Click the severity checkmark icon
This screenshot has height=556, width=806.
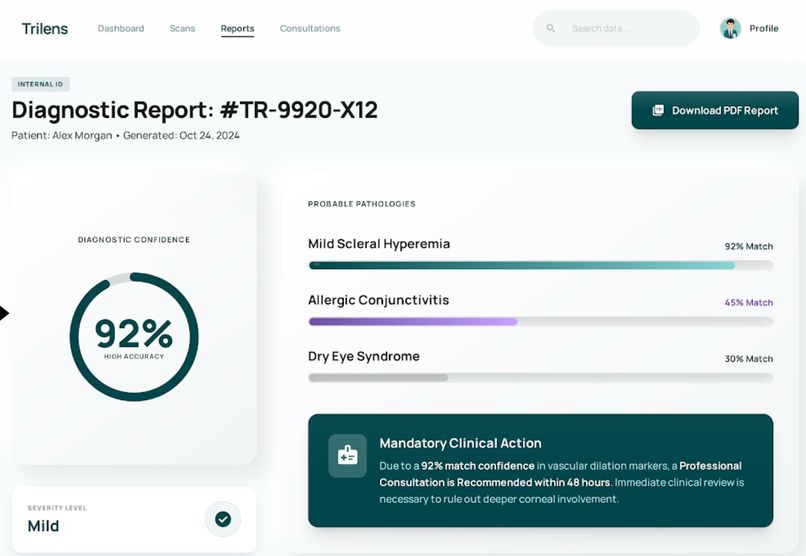coord(223,519)
